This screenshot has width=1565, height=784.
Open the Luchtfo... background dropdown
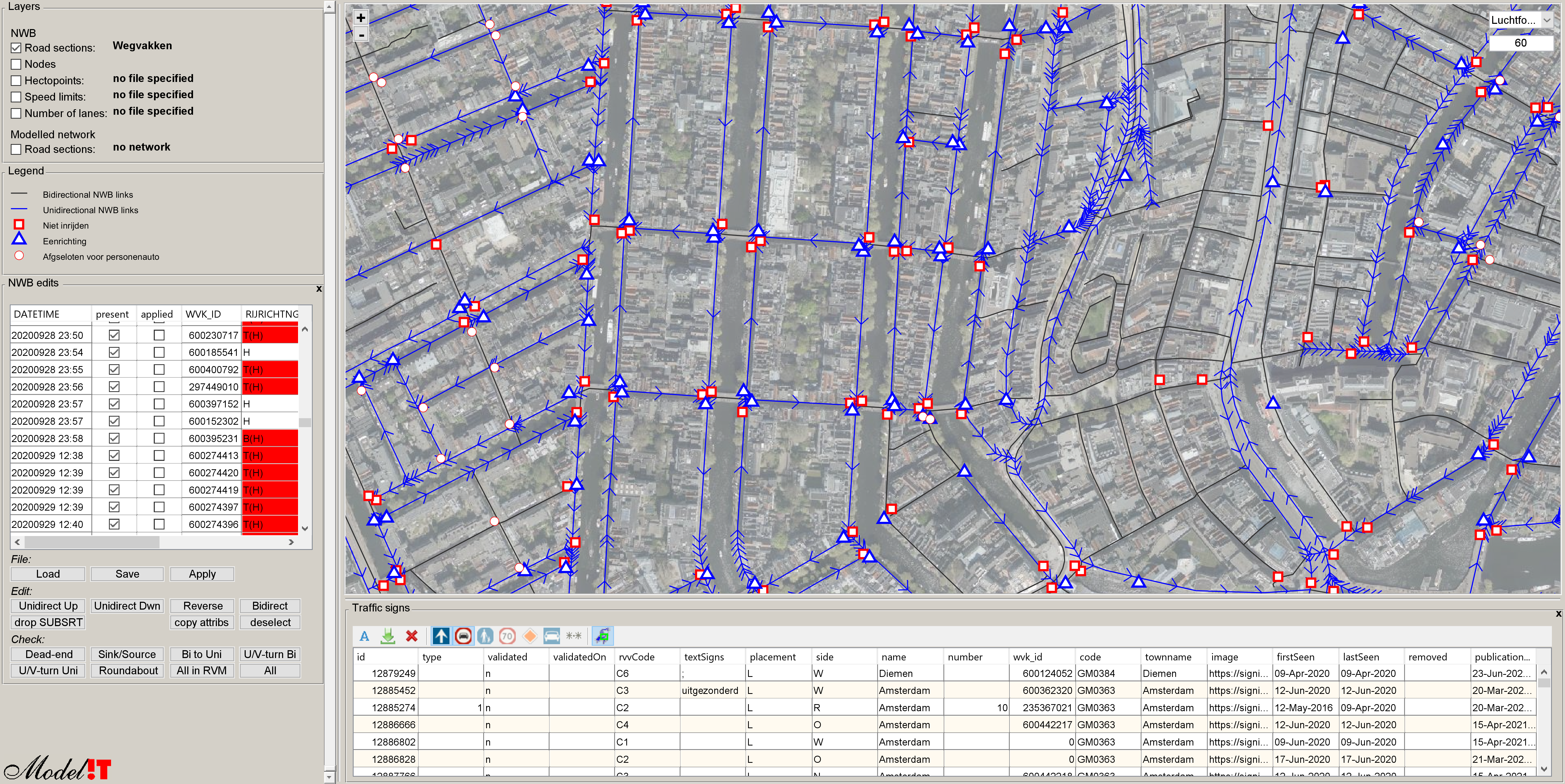pos(1521,20)
